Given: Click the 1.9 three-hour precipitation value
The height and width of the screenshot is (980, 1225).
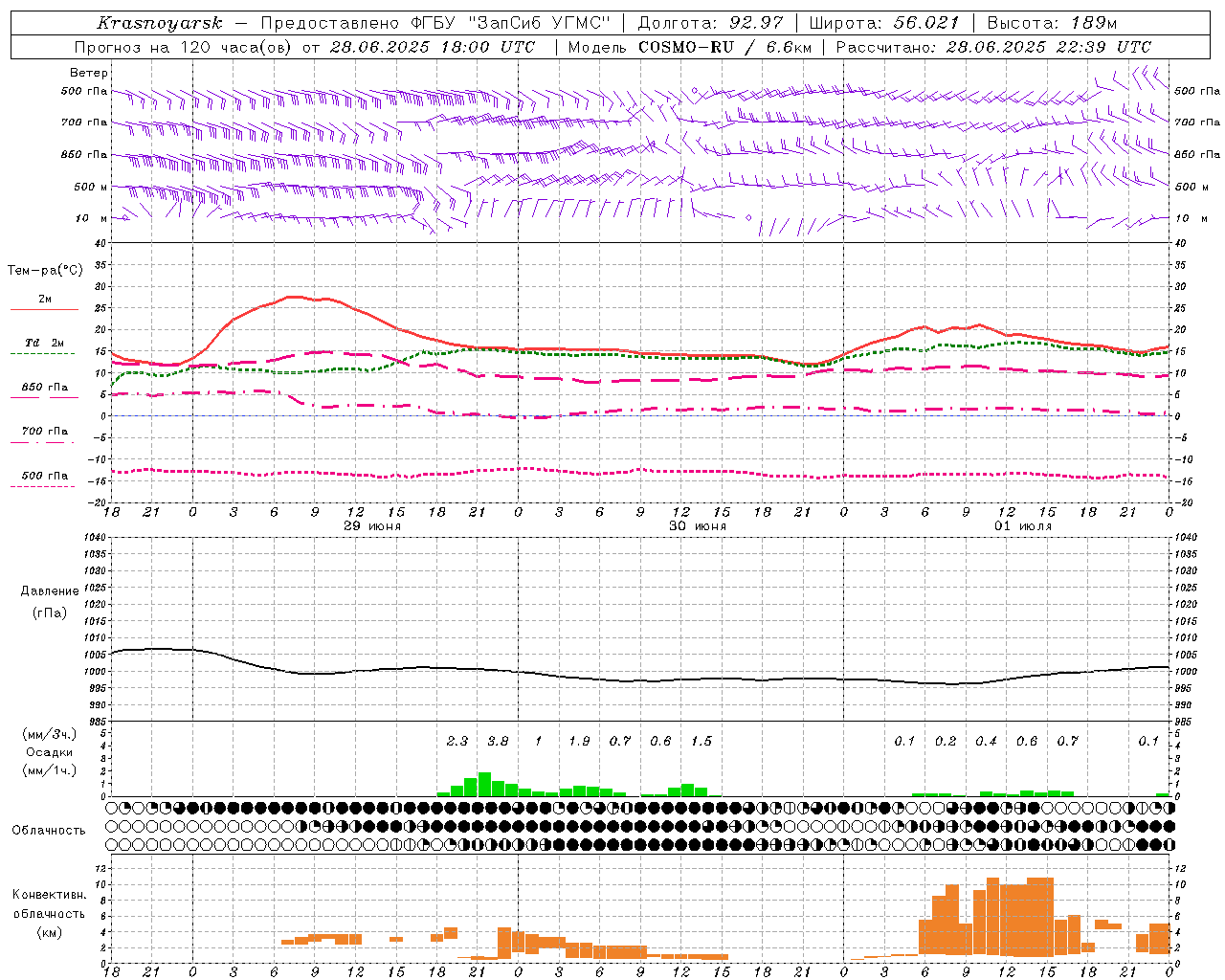Looking at the screenshot, I should pyautogui.click(x=579, y=742).
